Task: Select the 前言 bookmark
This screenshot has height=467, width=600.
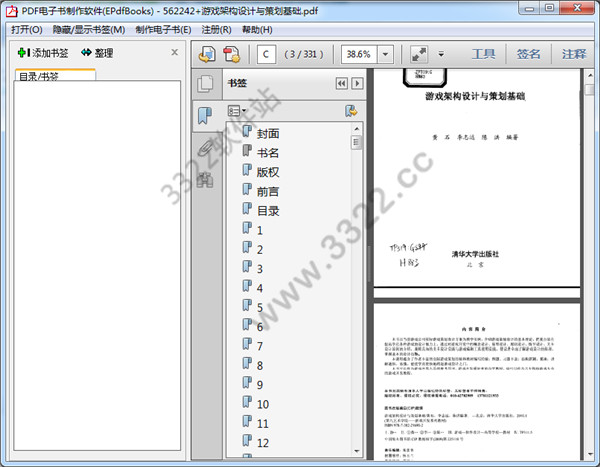Action: tap(267, 191)
